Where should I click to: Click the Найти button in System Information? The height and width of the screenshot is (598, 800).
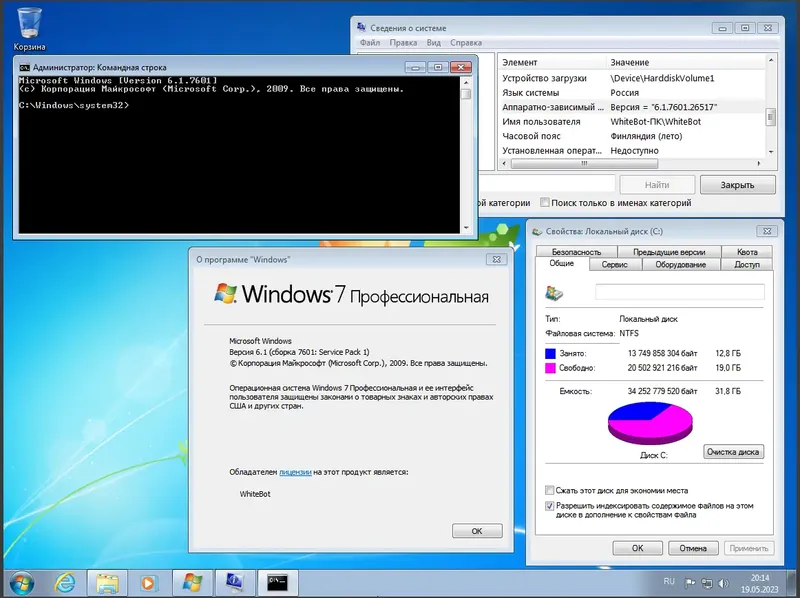coord(657,185)
